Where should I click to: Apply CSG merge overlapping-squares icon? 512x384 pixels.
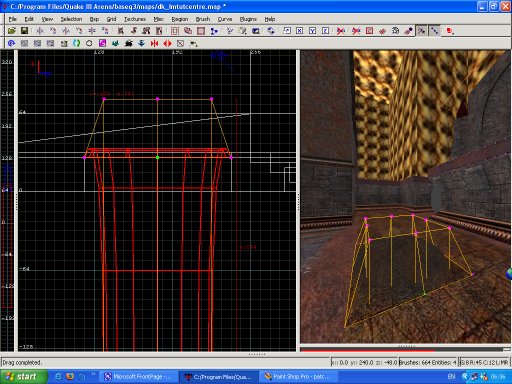coord(188,31)
